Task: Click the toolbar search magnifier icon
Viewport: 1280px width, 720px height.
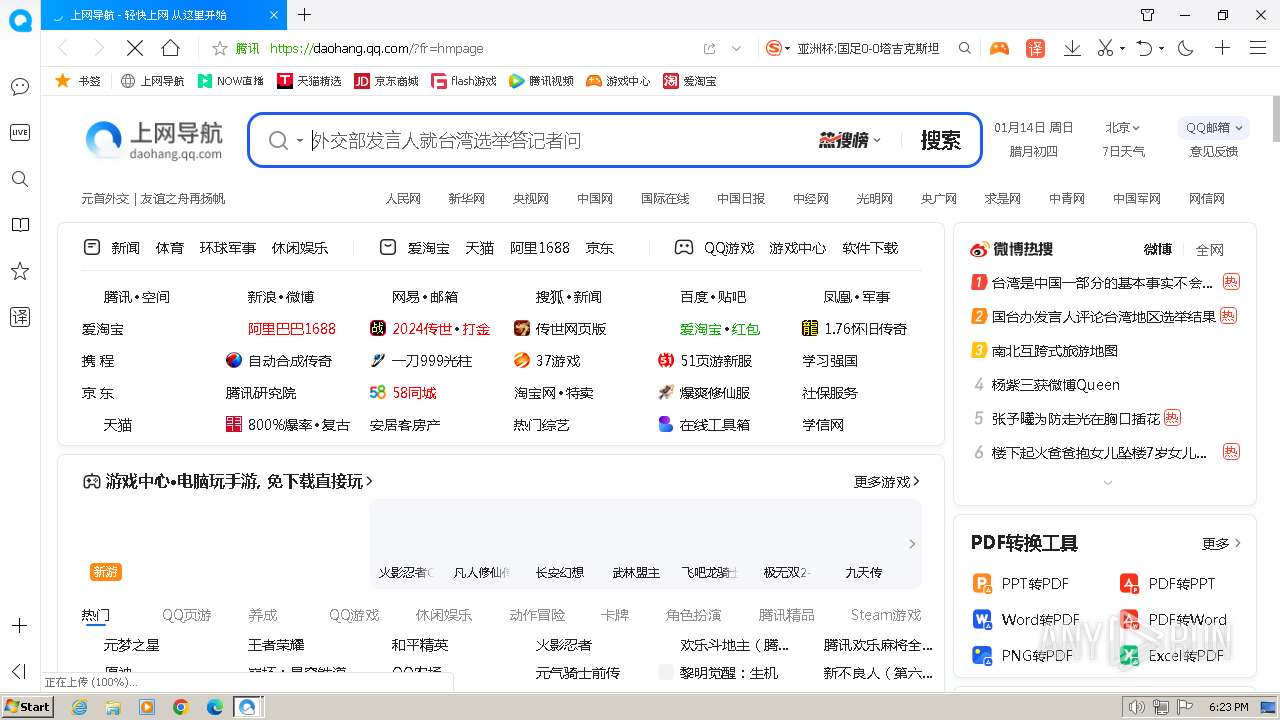Action: pos(965,48)
